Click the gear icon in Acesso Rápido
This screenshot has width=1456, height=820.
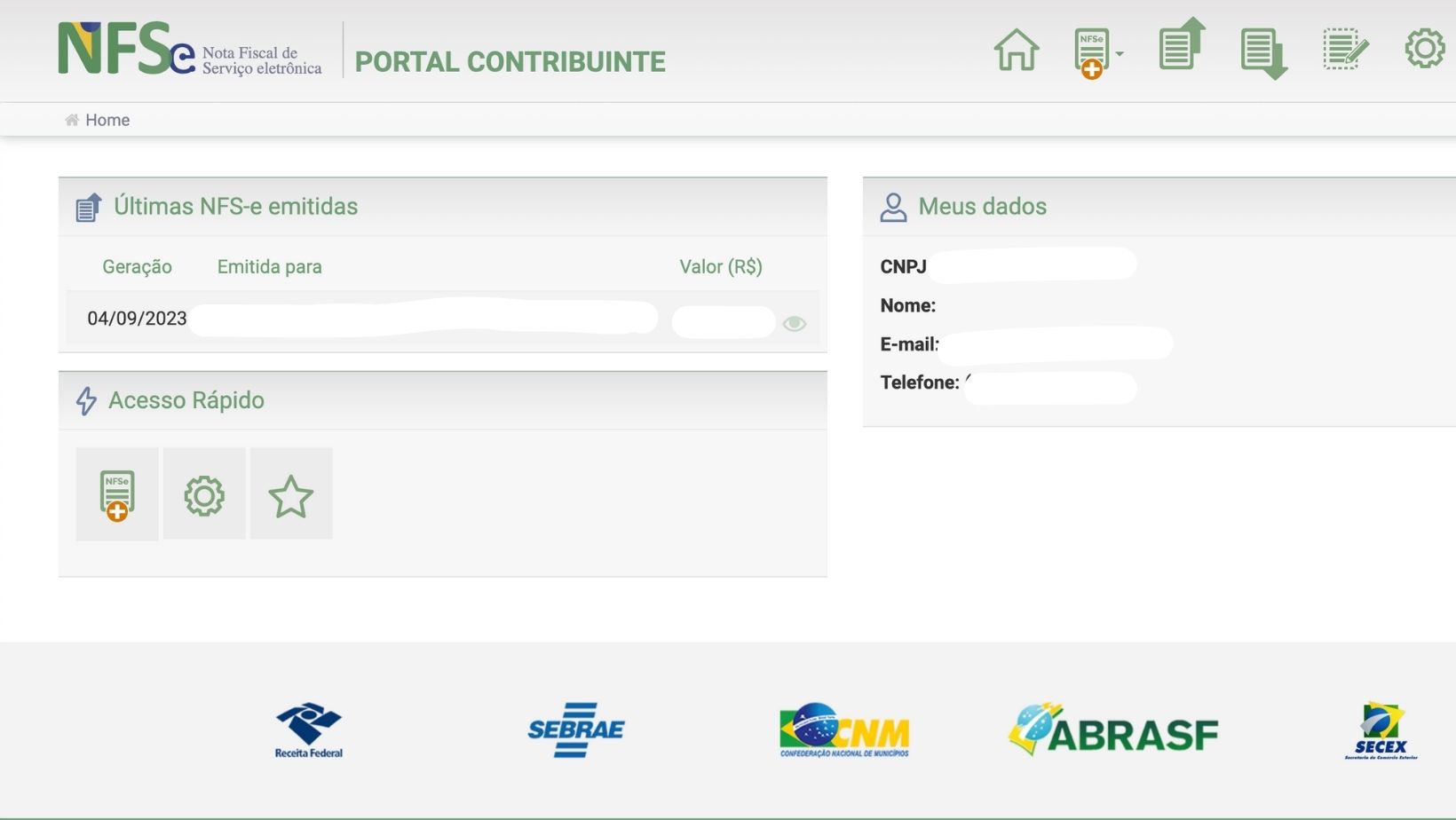click(204, 493)
